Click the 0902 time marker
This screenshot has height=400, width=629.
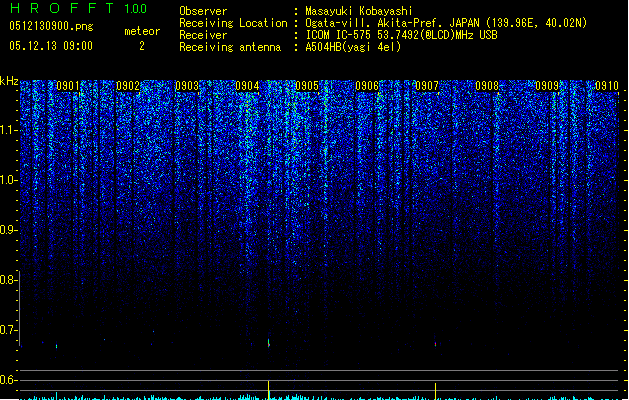128,86
